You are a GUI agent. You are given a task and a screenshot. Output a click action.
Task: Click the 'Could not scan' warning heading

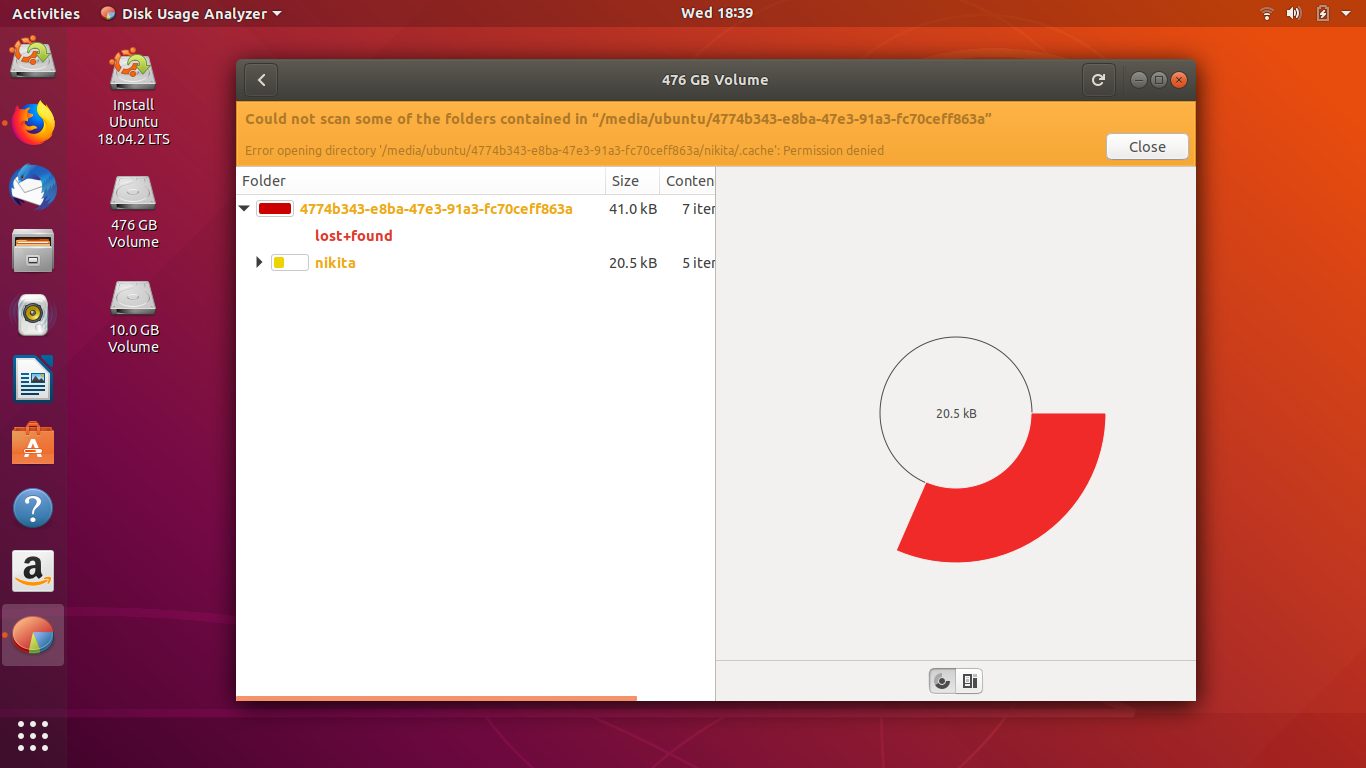[x=618, y=119]
